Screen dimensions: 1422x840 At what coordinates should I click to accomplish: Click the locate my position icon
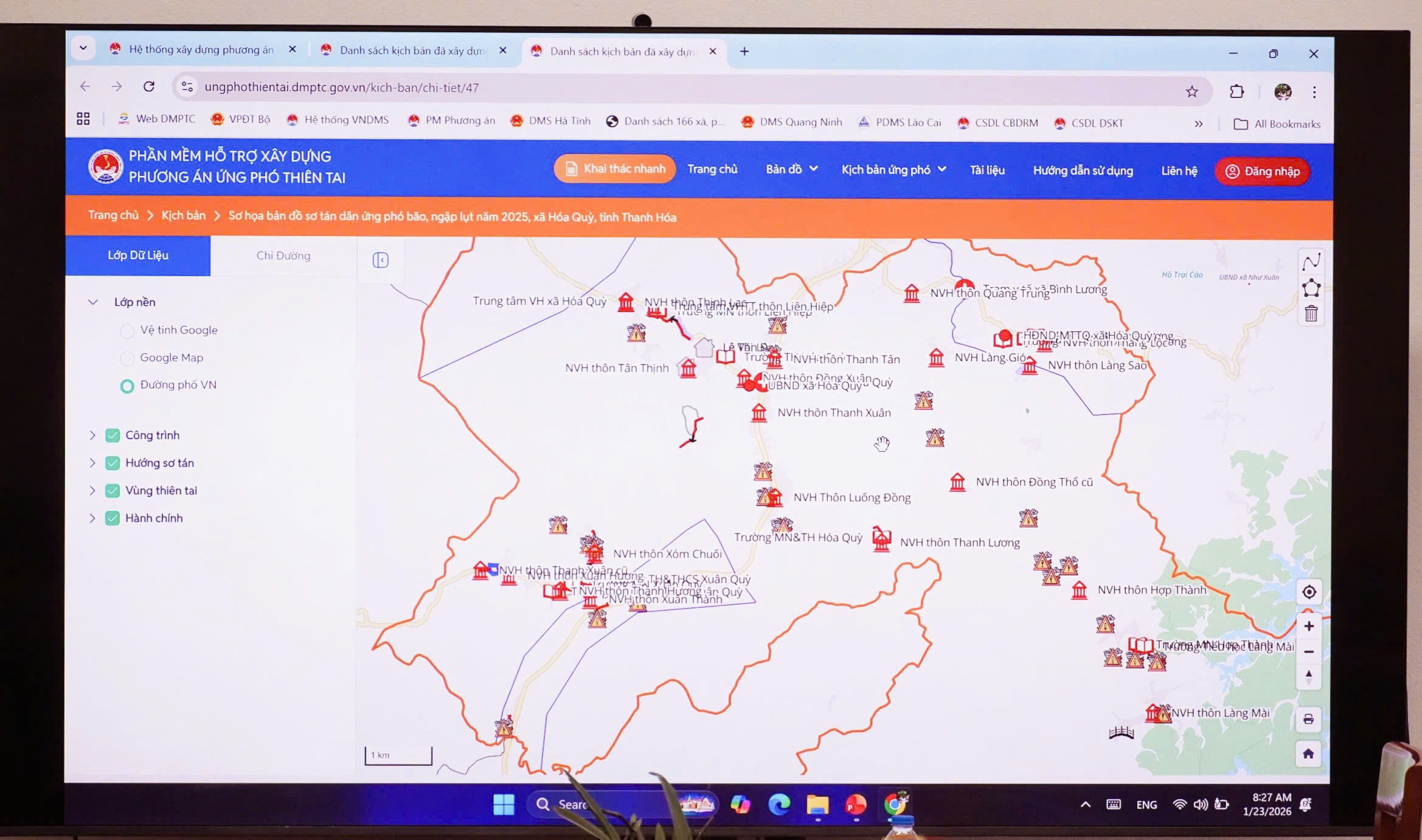click(x=1309, y=592)
